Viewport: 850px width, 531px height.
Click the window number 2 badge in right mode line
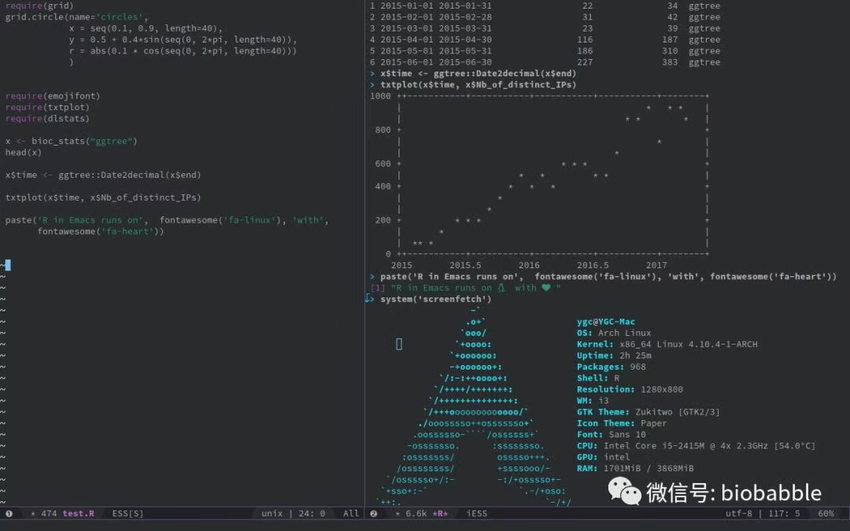coord(374,513)
